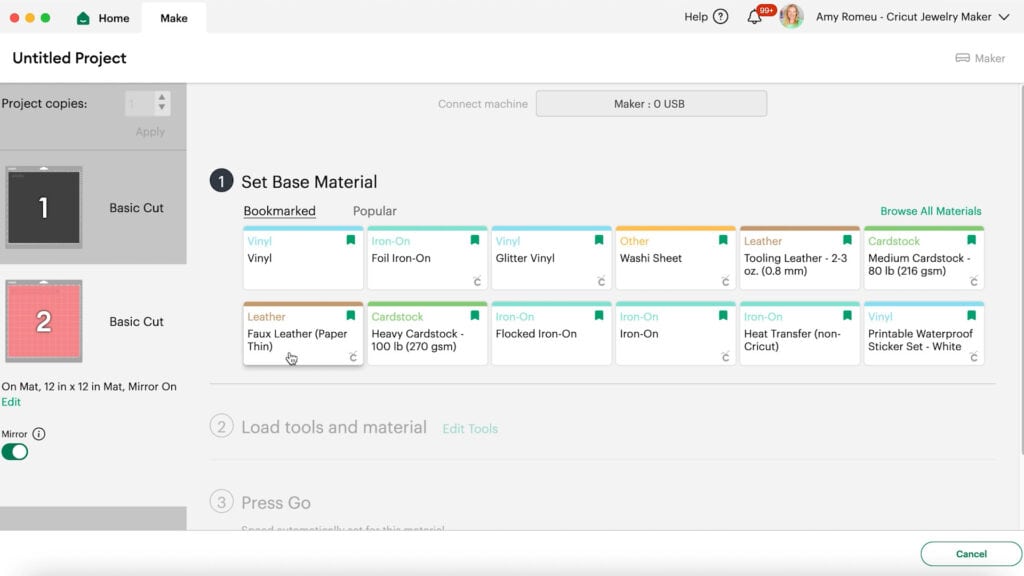Remove bookmark on Foil Iron-On card

tap(475, 240)
